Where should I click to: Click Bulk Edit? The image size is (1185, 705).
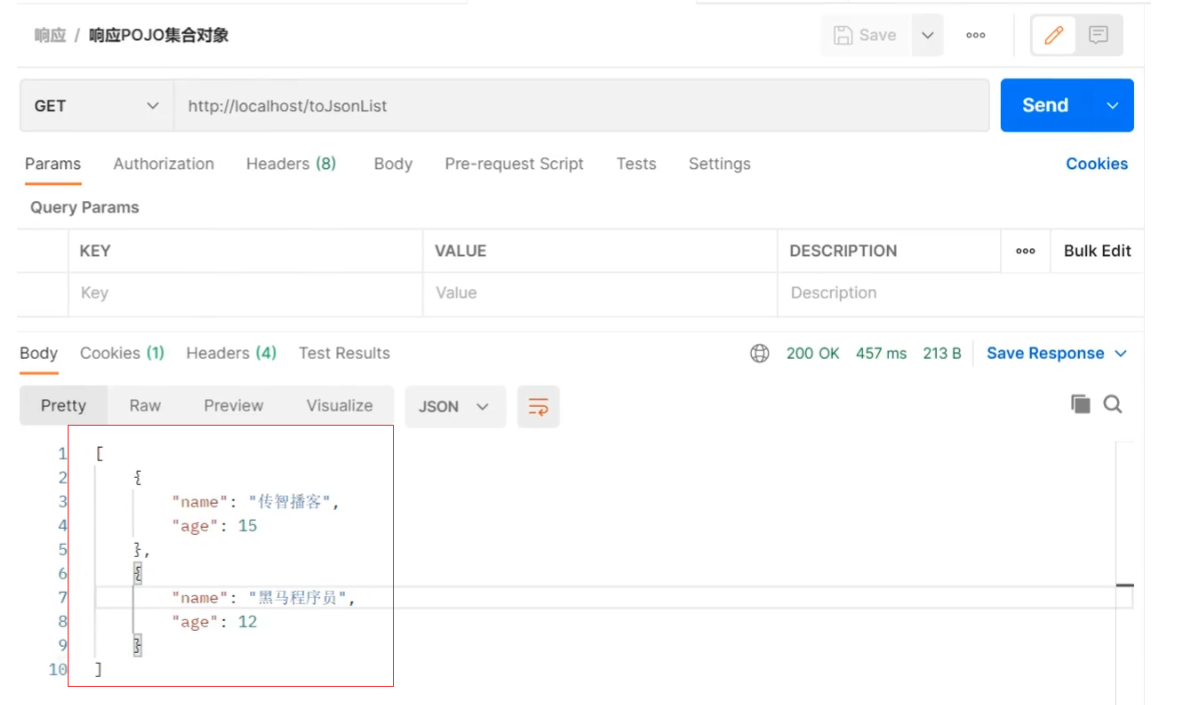click(x=1097, y=251)
